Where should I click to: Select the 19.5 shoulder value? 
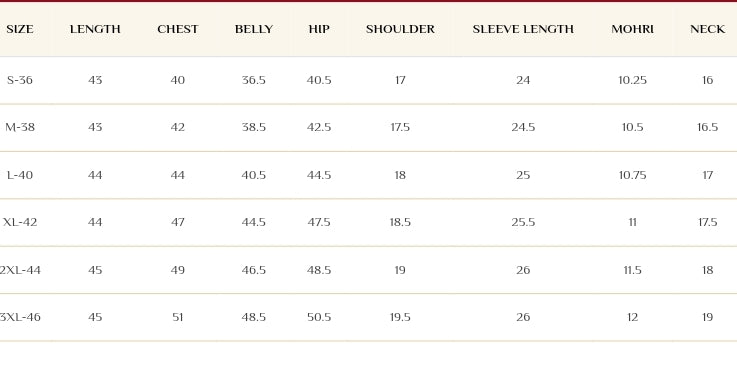(x=400, y=317)
